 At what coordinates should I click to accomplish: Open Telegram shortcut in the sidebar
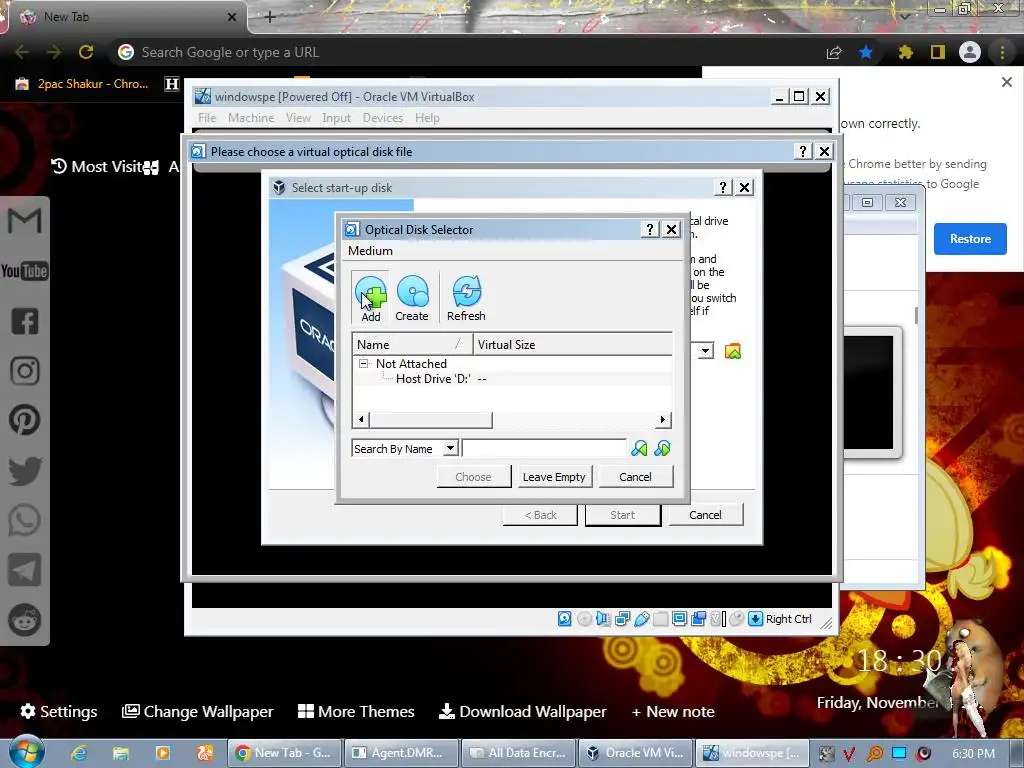[x=24, y=569]
